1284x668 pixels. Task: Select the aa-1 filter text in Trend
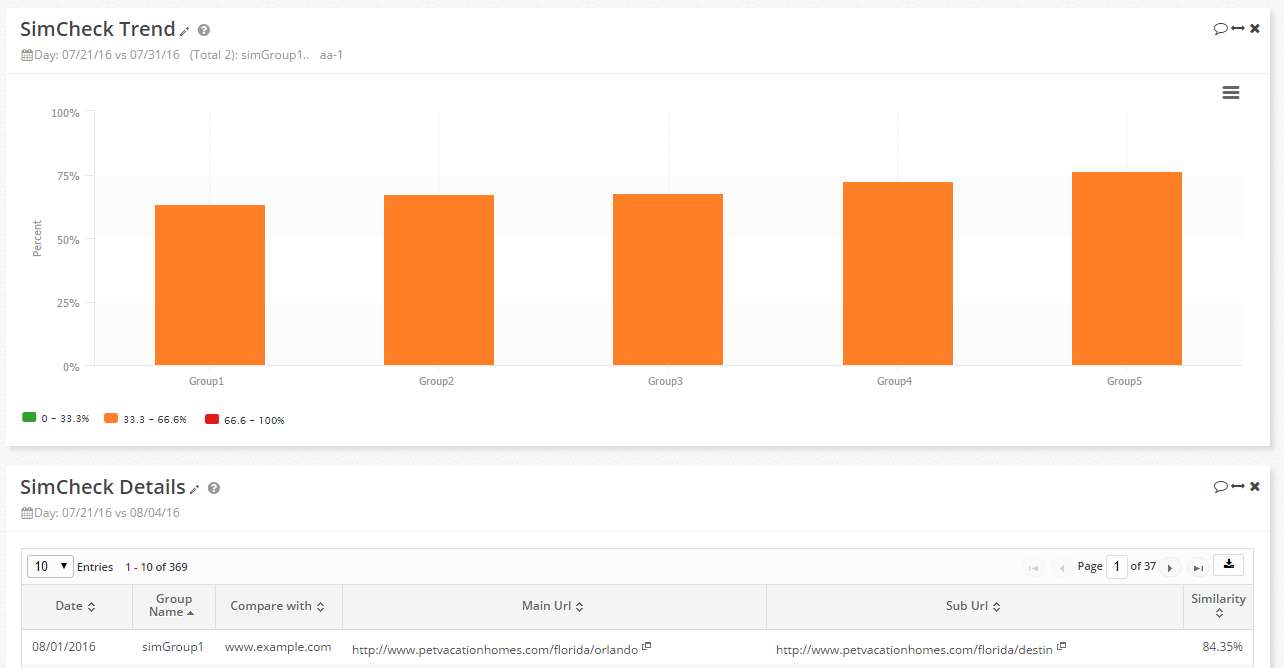point(332,55)
